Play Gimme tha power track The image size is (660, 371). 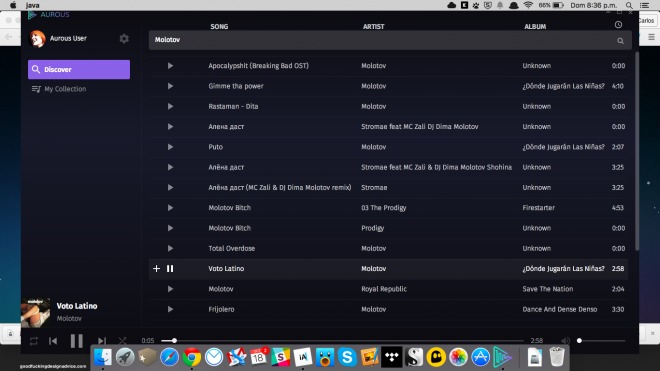pos(170,86)
